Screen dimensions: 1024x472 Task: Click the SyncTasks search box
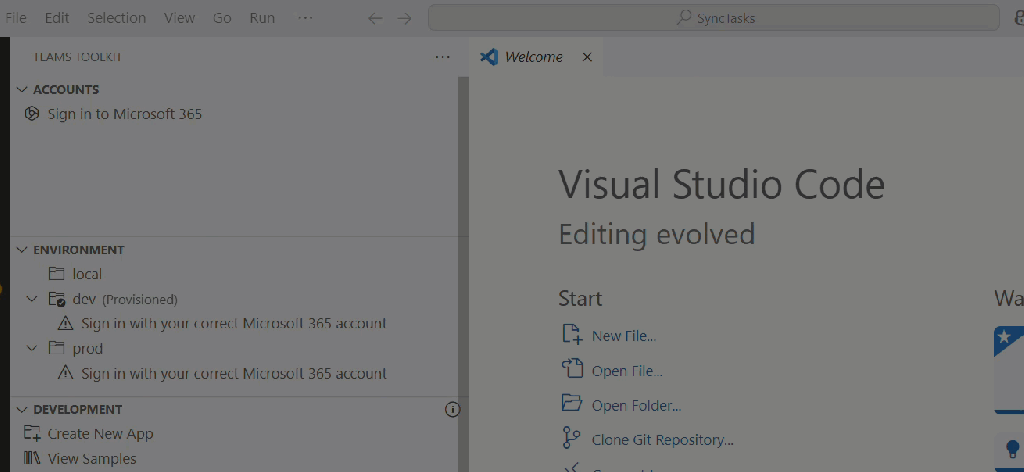[713, 18]
